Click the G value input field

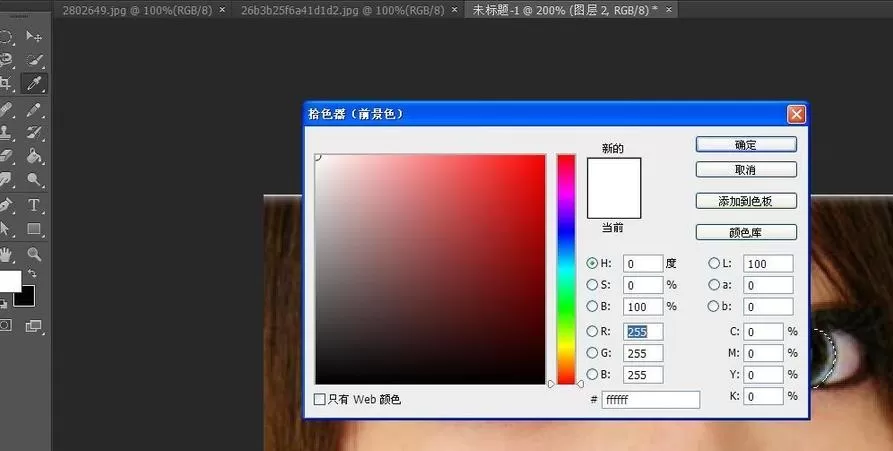point(643,354)
